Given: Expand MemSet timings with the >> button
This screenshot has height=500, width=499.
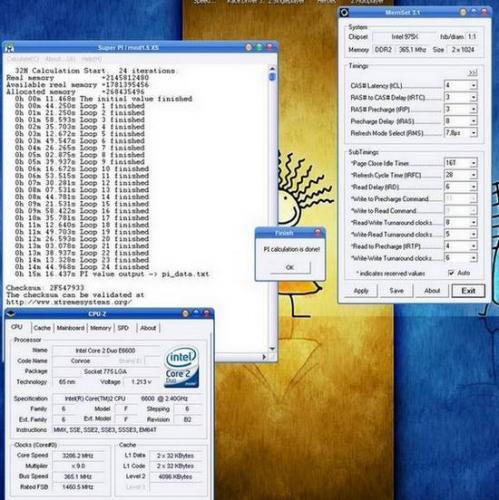Looking at the screenshot, I should click(x=473, y=72).
